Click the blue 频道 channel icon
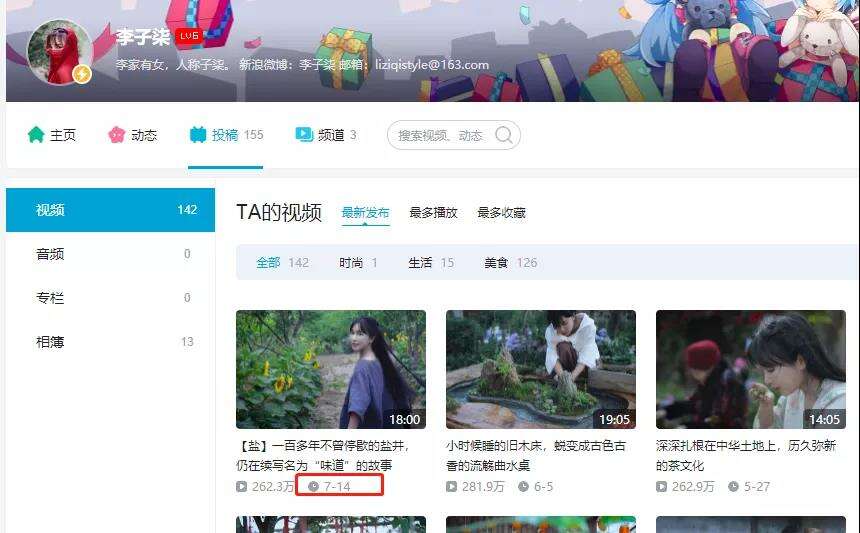The image size is (860, 533). [x=304, y=134]
